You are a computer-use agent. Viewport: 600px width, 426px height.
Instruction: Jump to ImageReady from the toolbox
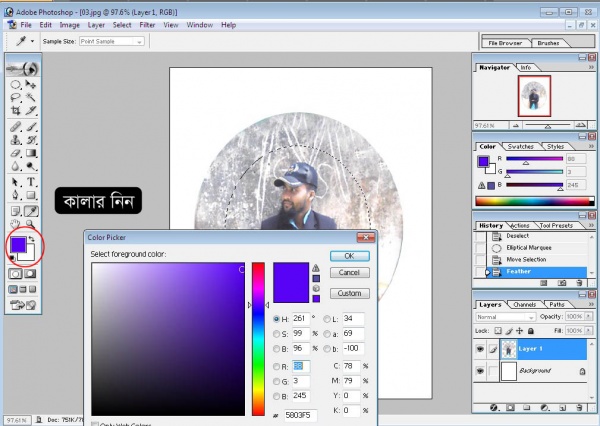[23, 305]
